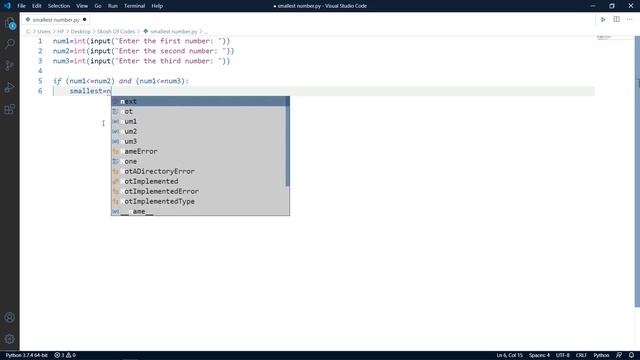Click 'HP' in the breadcrumb path
The image size is (640, 360).
tap(60, 31)
